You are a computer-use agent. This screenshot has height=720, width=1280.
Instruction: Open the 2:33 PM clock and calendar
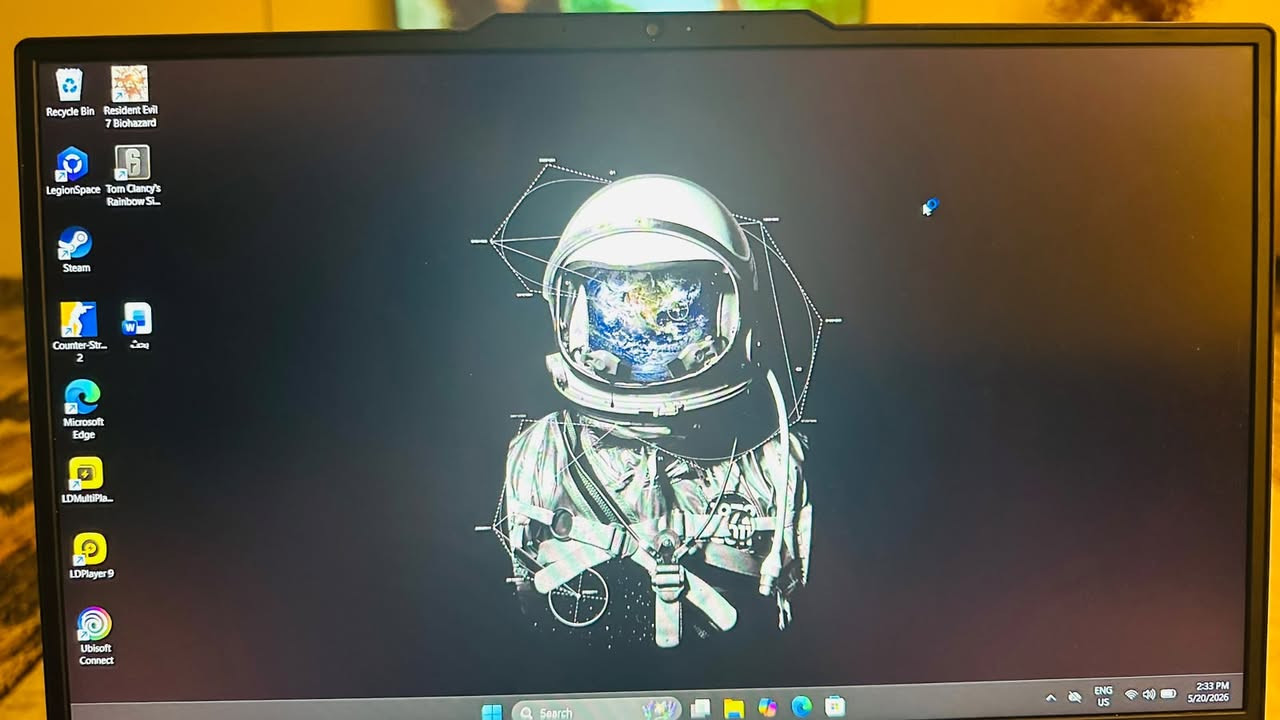(x=1207, y=691)
